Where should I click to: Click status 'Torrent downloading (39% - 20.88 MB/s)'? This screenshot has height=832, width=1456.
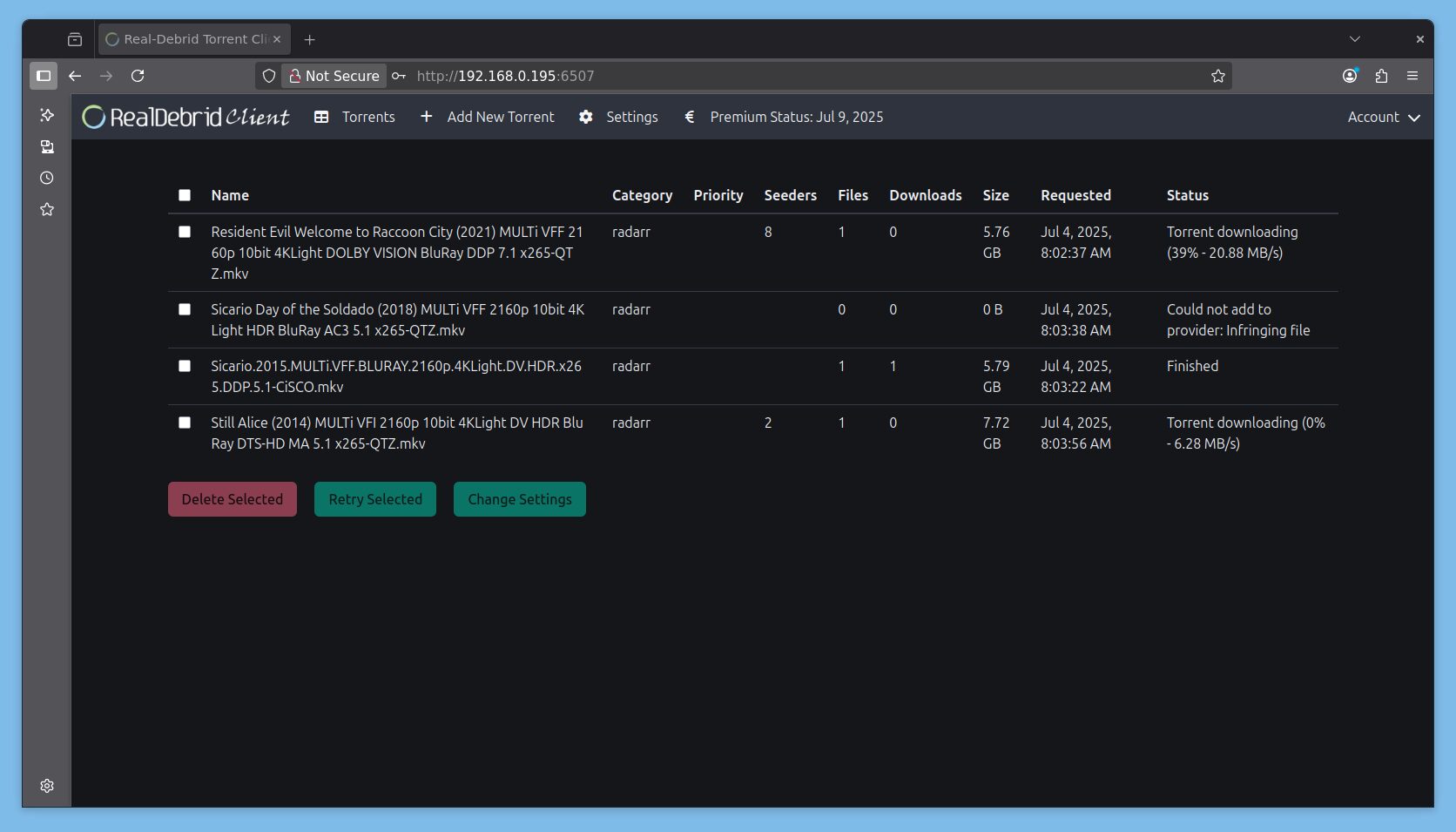coord(1232,242)
